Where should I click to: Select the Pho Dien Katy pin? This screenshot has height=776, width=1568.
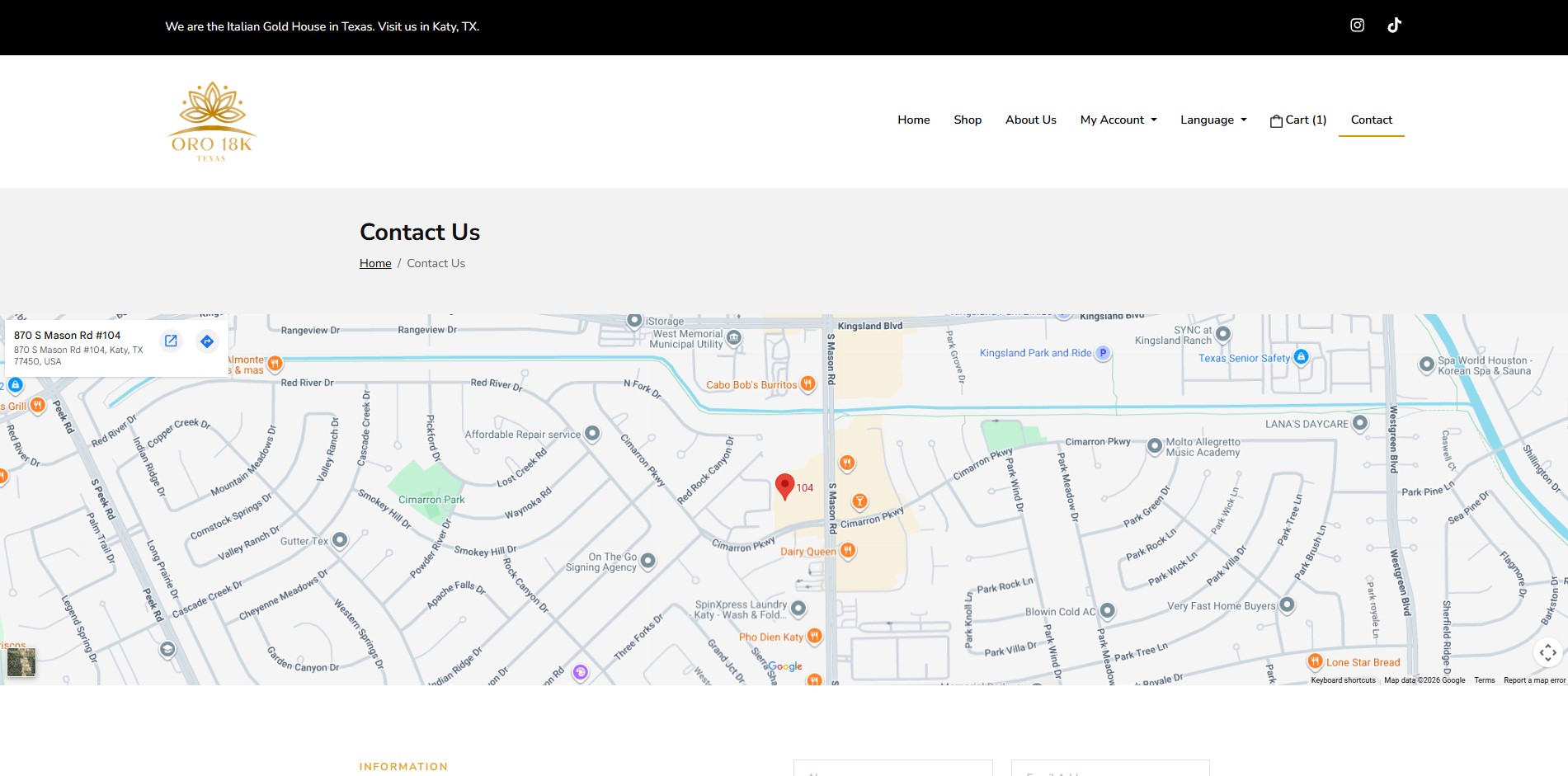click(815, 636)
